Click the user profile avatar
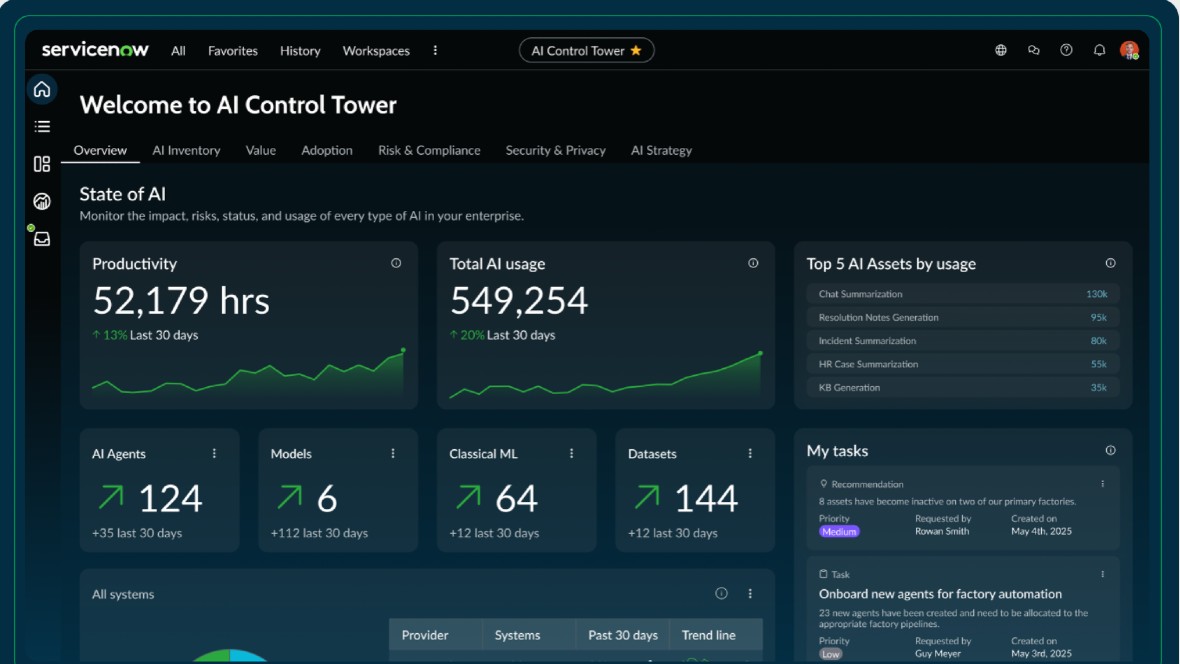This screenshot has height=664, width=1180. coord(1129,50)
